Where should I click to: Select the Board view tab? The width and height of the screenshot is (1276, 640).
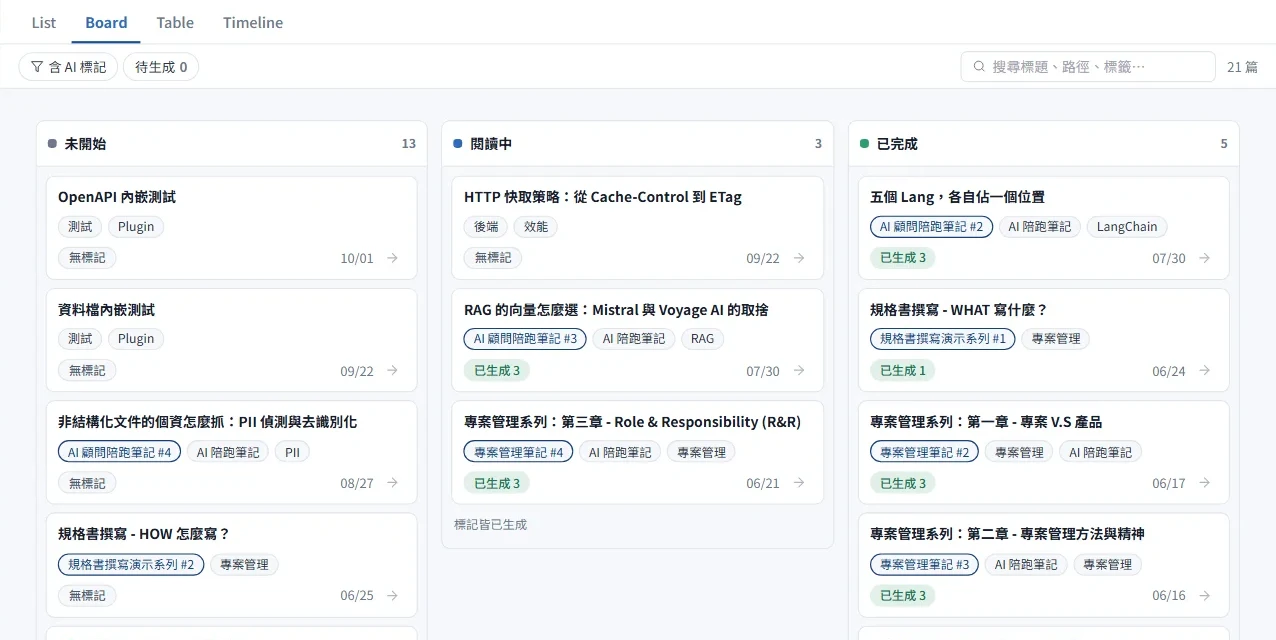pyautogui.click(x=106, y=22)
